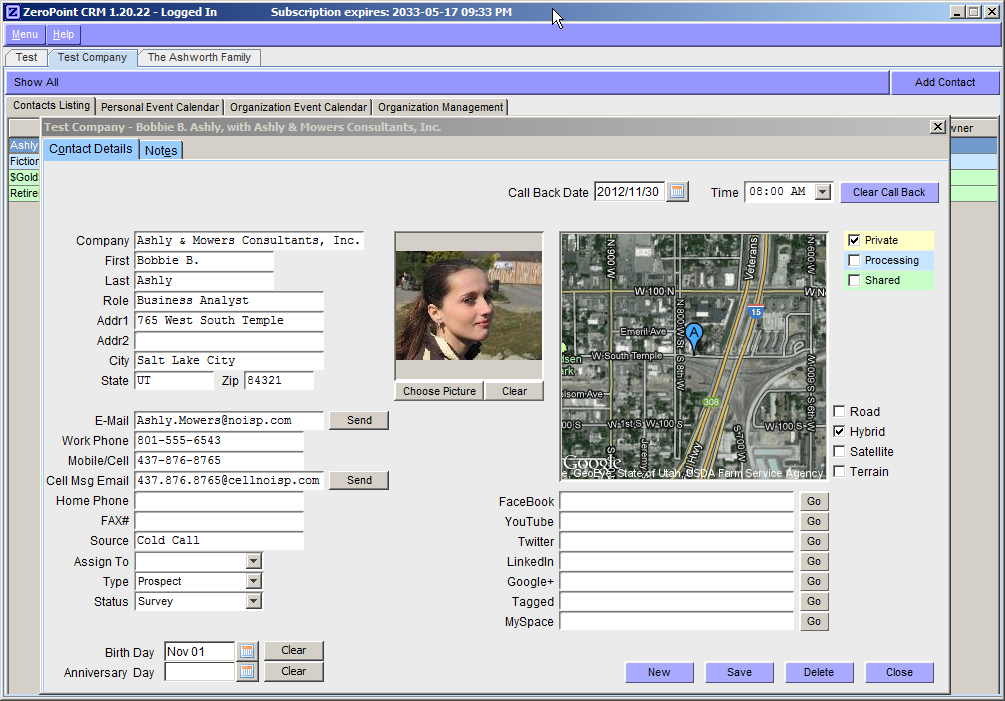Select the Fiction row in contacts list
This screenshot has width=1005, height=701.
(x=24, y=161)
